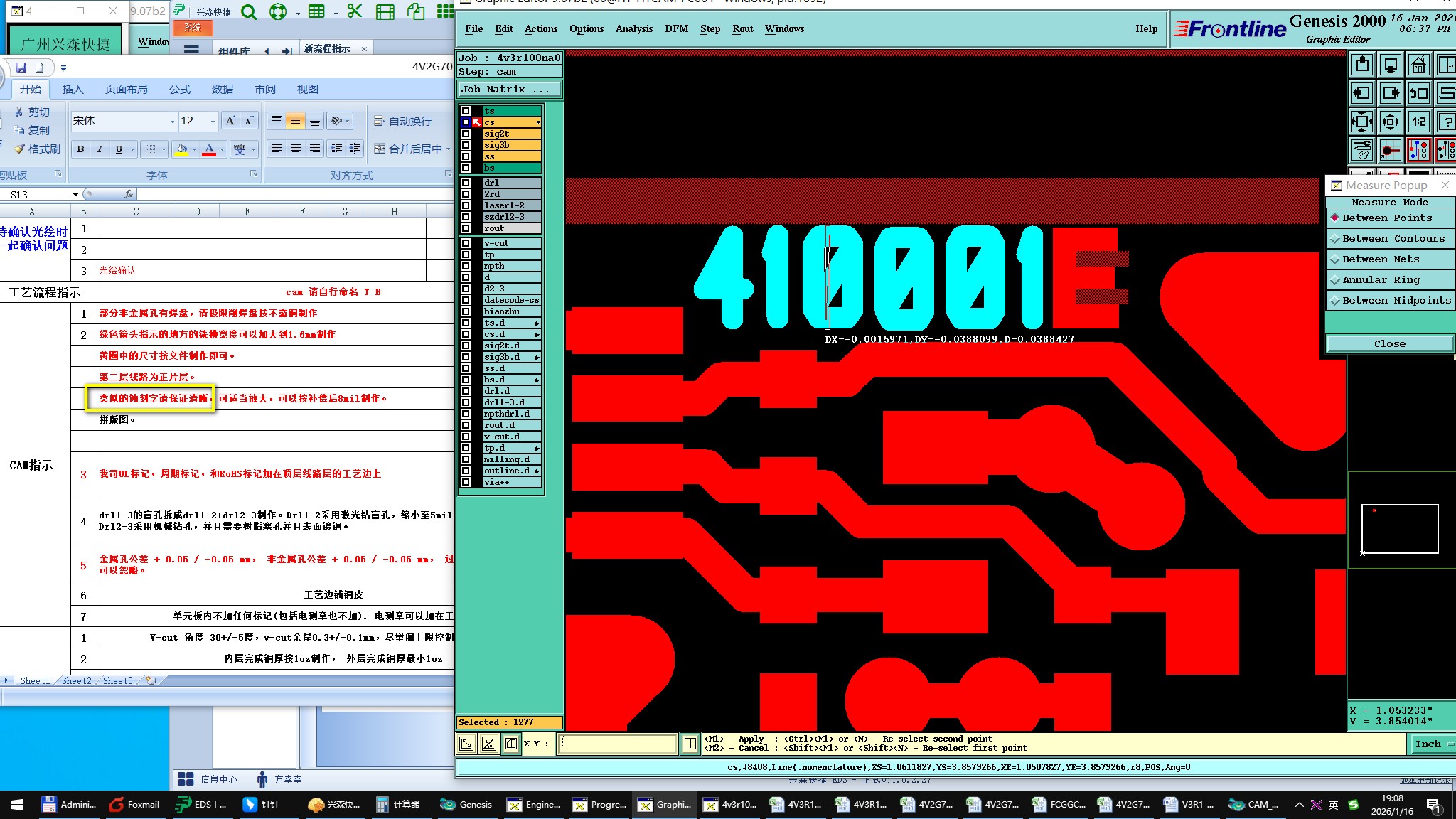Click the bold B icon in Excel
The image size is (1456, 819).
click(80, 149)
